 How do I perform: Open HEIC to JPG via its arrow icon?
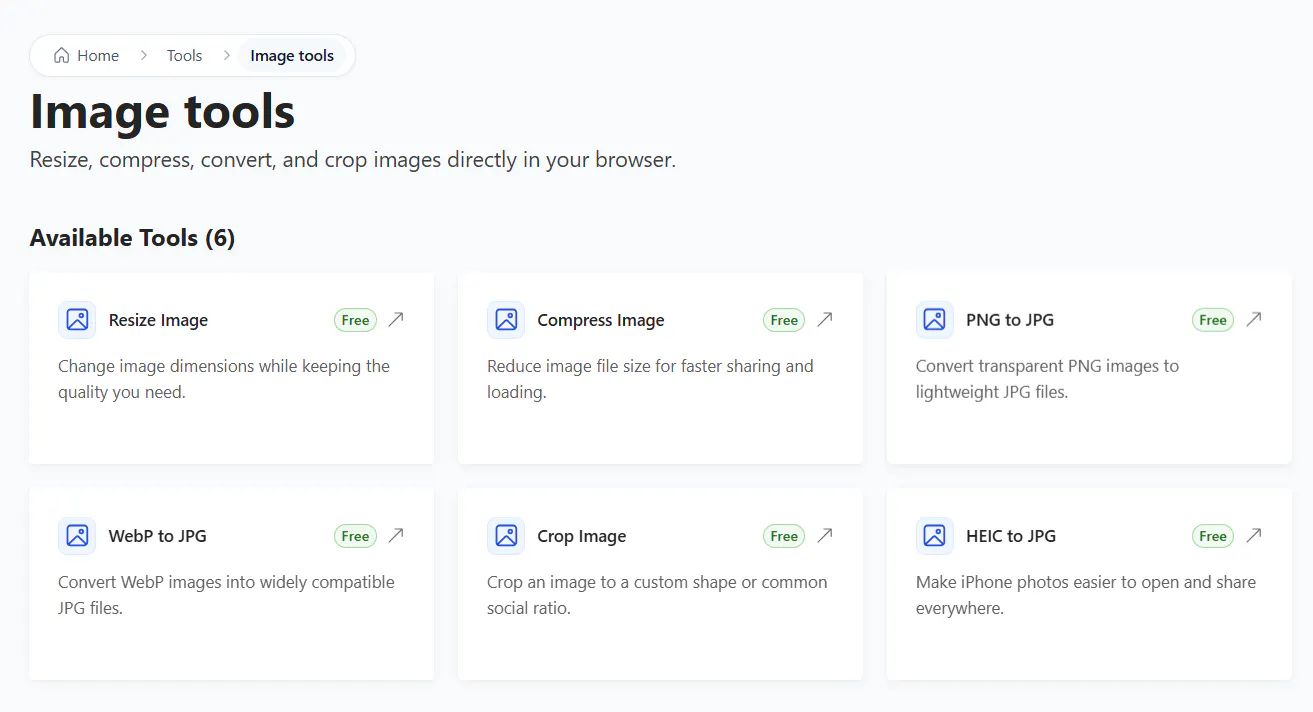[1254, 535]
